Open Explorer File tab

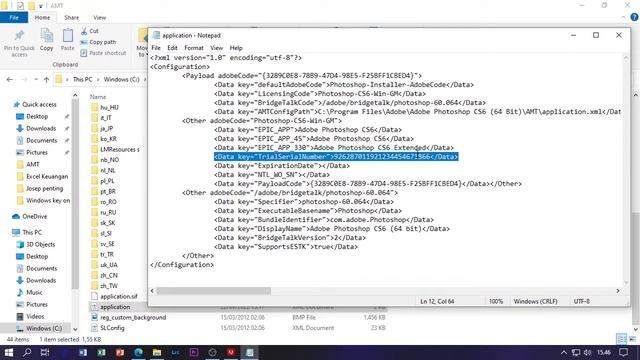point(14,18)
